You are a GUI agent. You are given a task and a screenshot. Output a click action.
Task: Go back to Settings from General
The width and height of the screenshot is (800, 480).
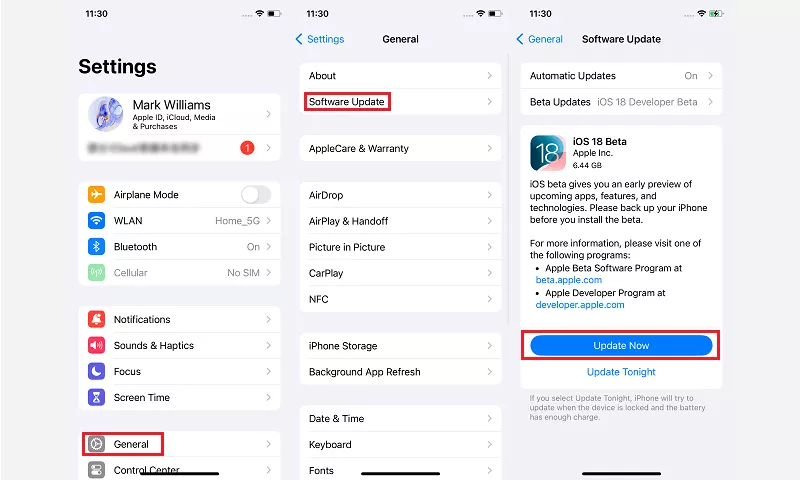click(320, 39)
